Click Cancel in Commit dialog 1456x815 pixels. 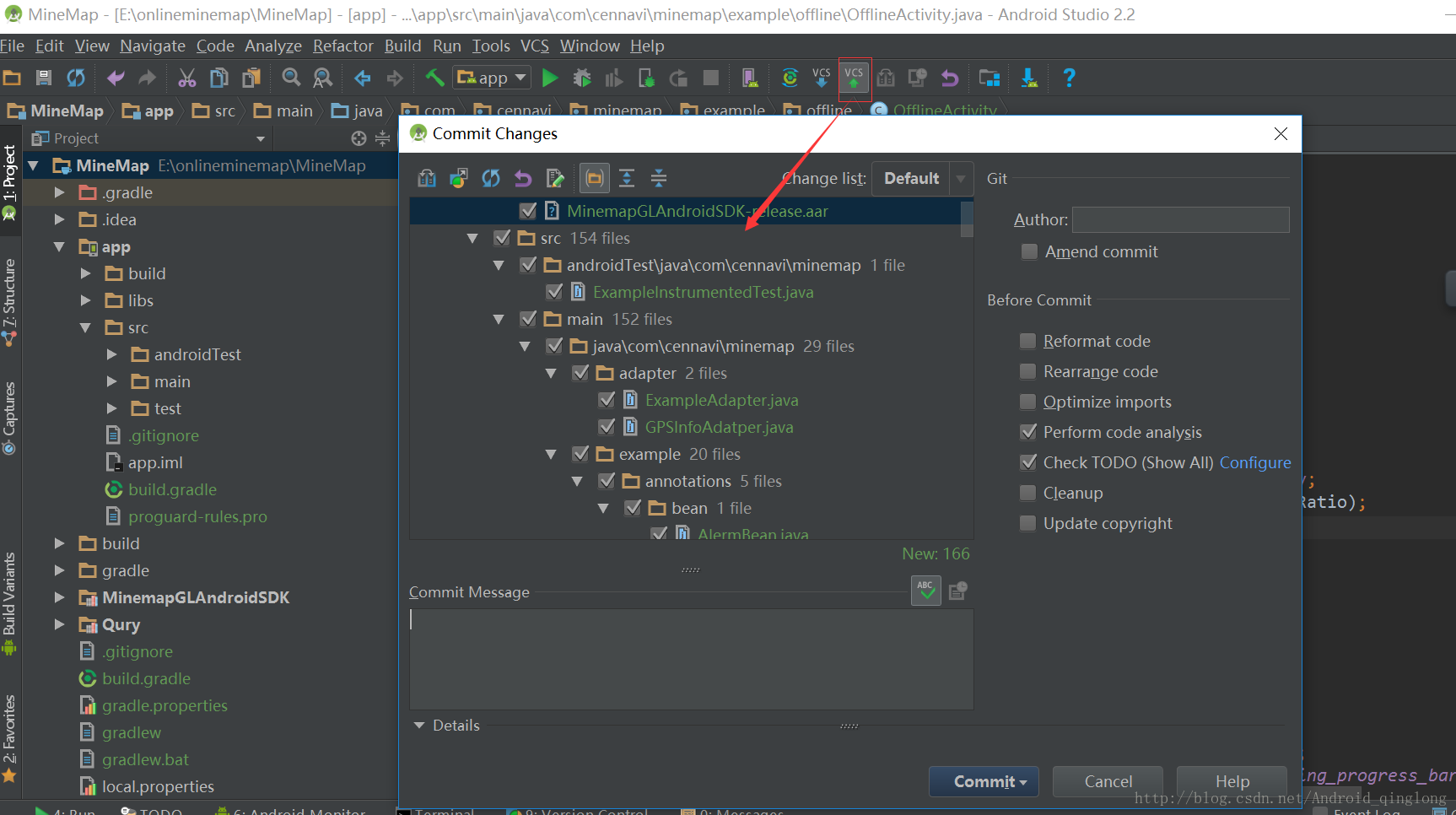[1108, 781]
